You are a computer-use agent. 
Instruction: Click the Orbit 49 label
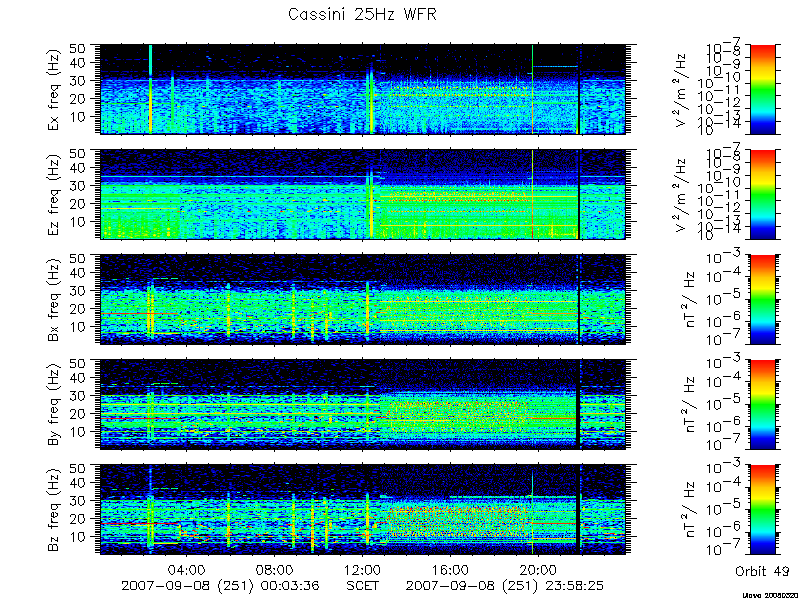762,571
